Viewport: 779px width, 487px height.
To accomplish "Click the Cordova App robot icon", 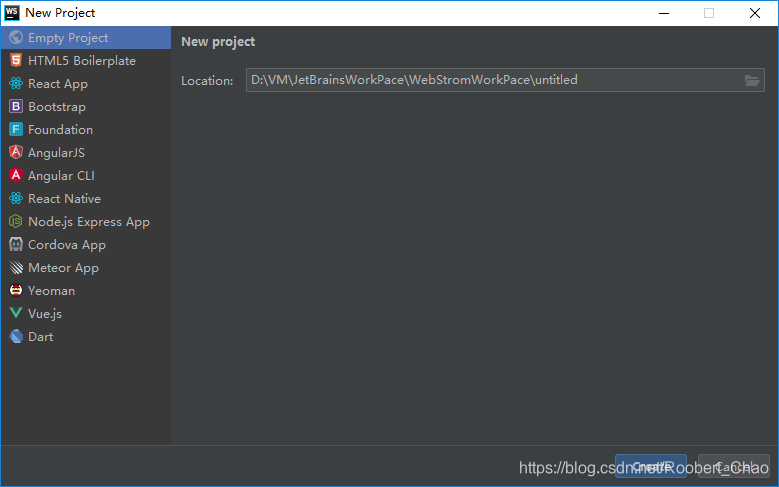I will pos(16,244).
